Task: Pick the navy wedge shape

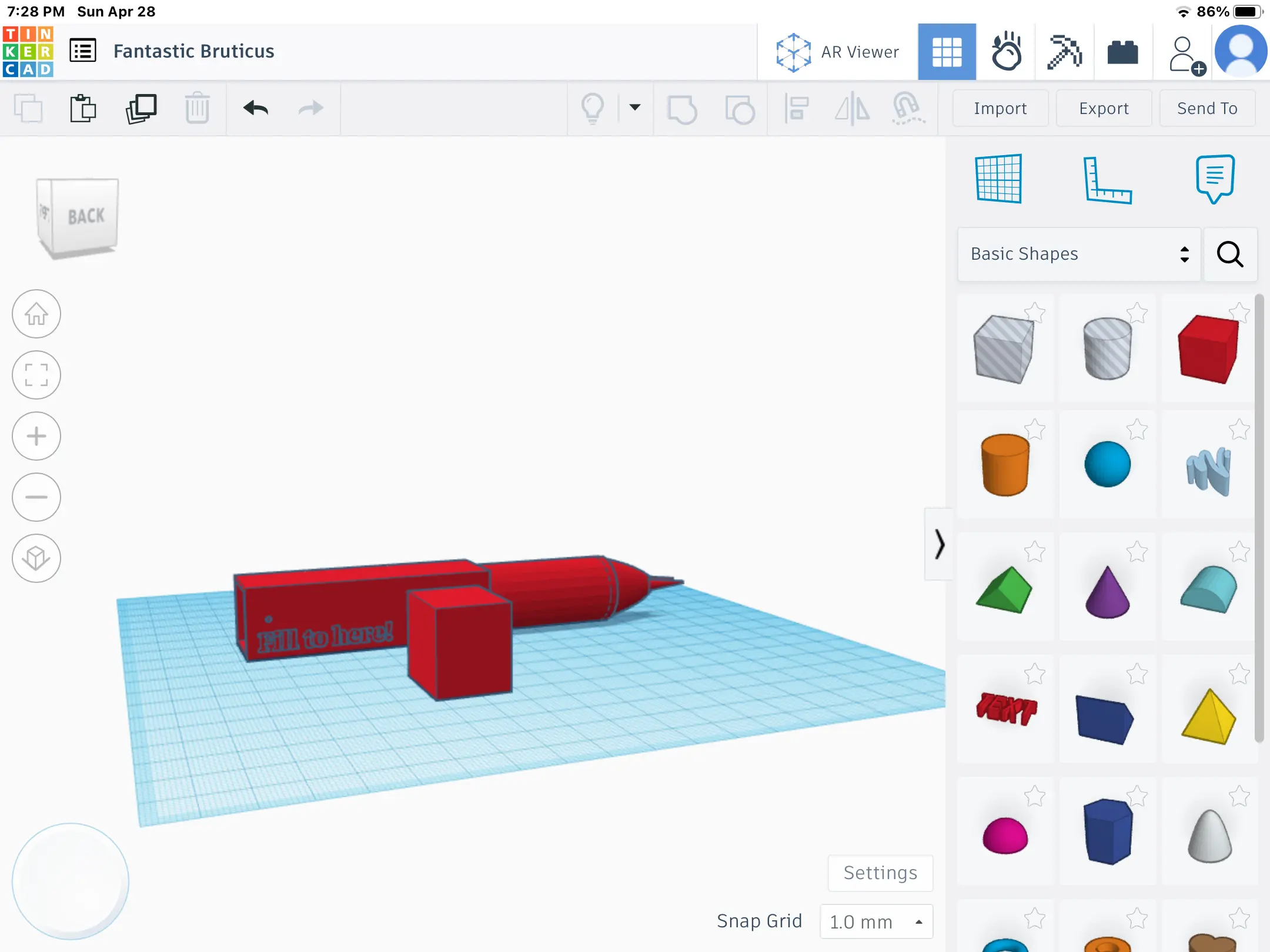Action: tap(1105, 719)
